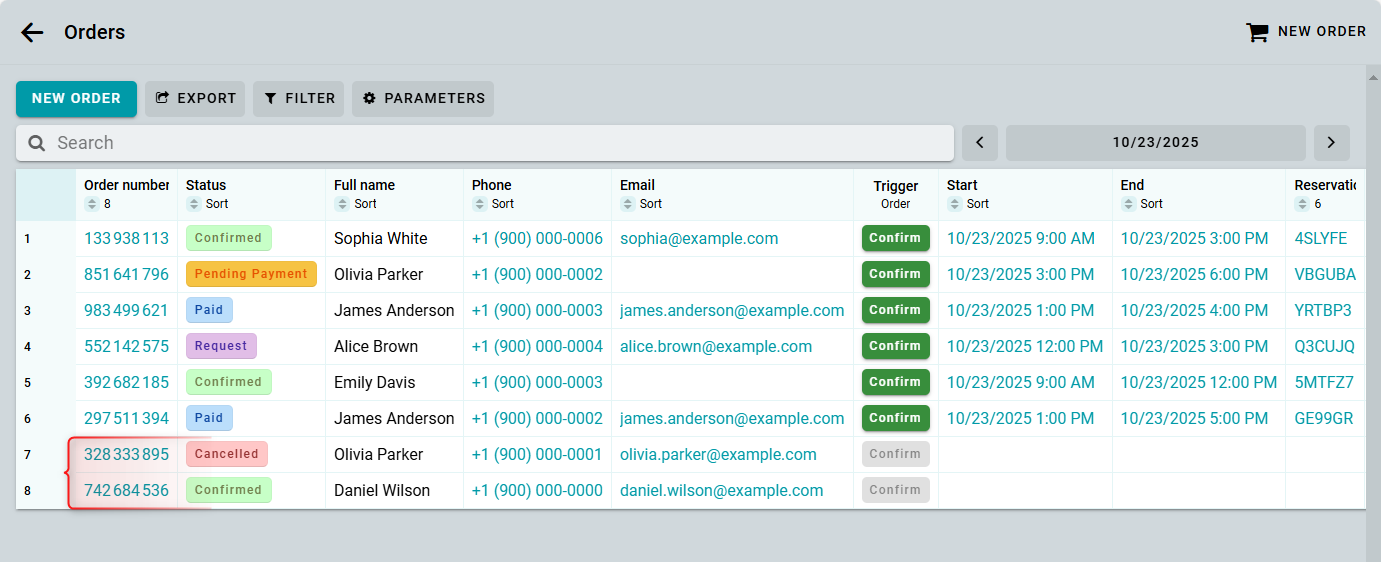This screenshot has height=562, width=1381.
Task: Click the back arrow icon
Action: pos(32,32)
